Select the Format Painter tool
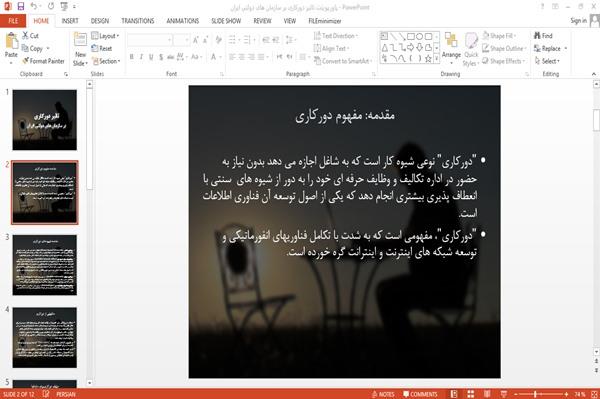This screenshot has width=600, height=399. tap(43, 61)
